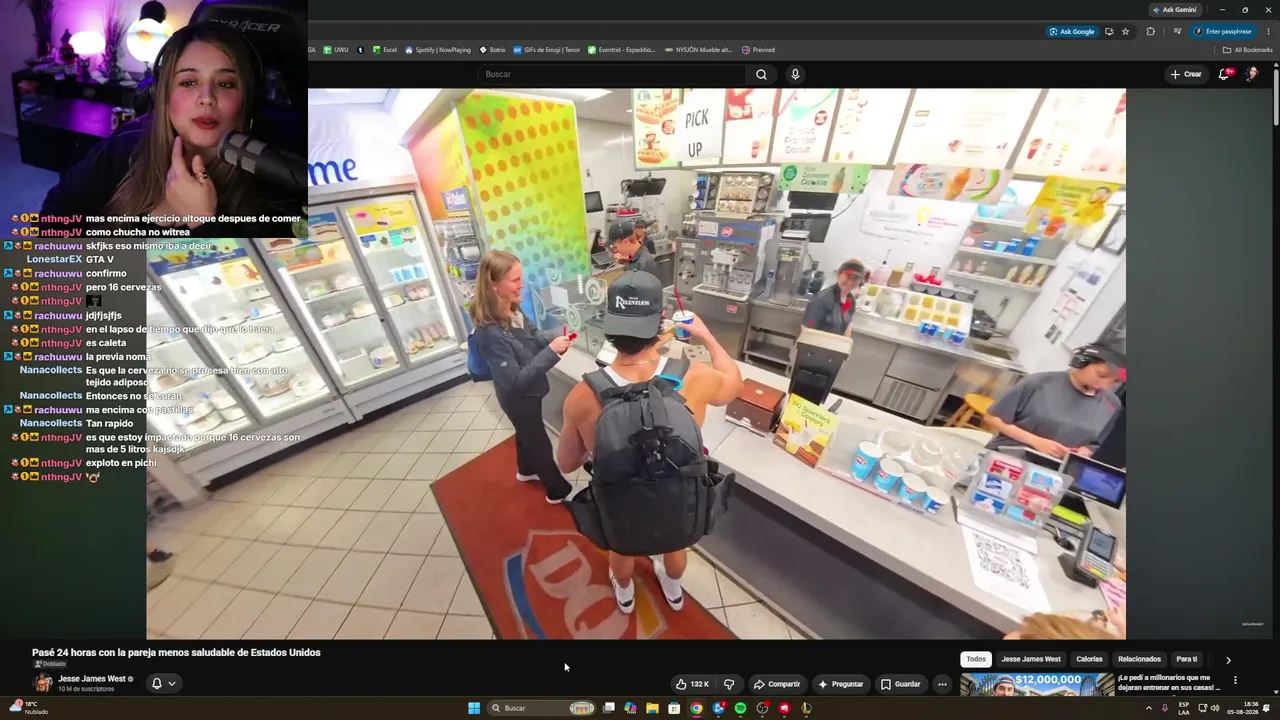Viewport: 1280px width, 720px height.
Task: Start voice search with the microphone icon
Action: pos(795,74)
